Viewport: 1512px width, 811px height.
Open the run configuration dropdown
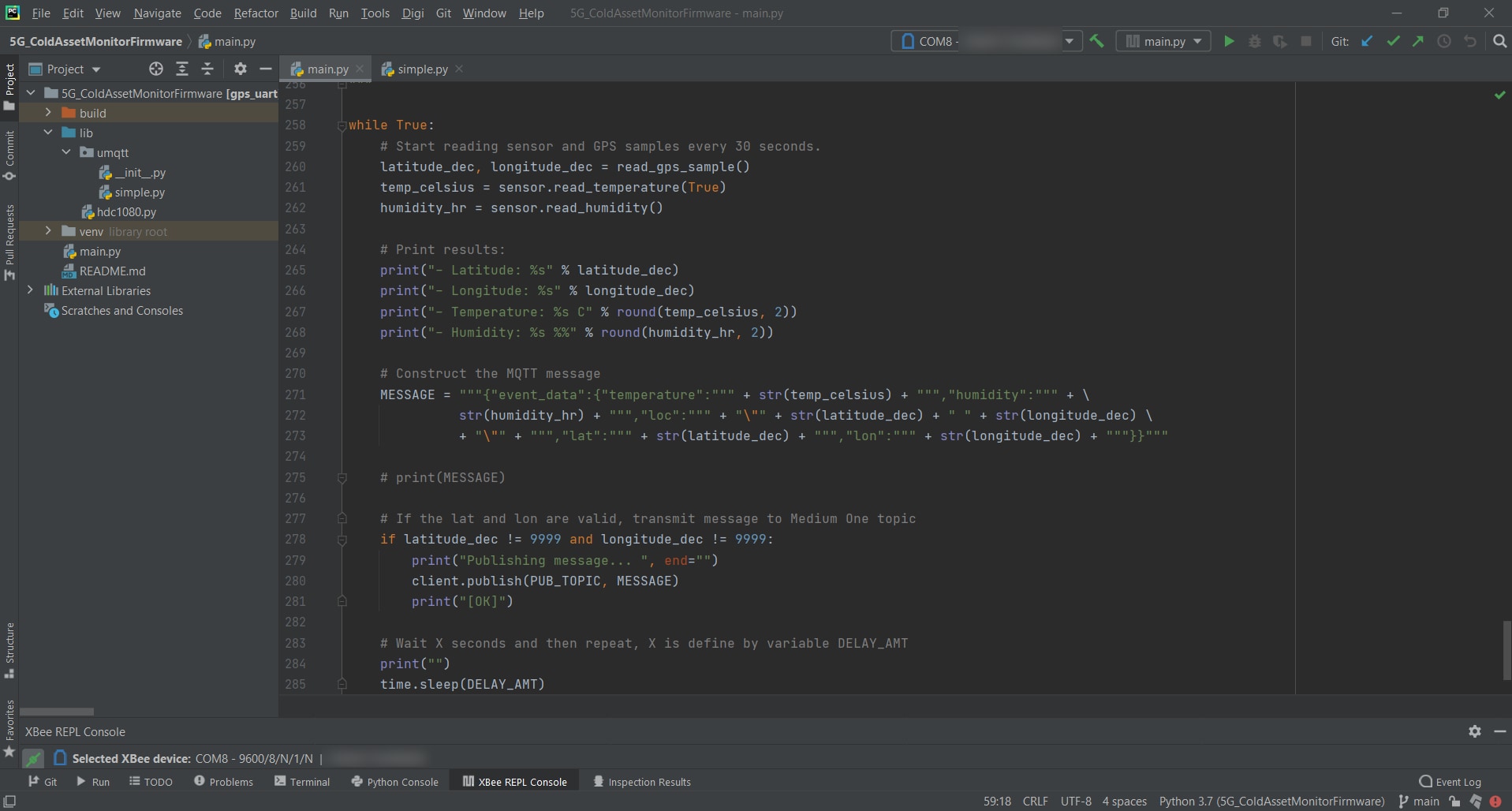click(x=1198, y=41)
